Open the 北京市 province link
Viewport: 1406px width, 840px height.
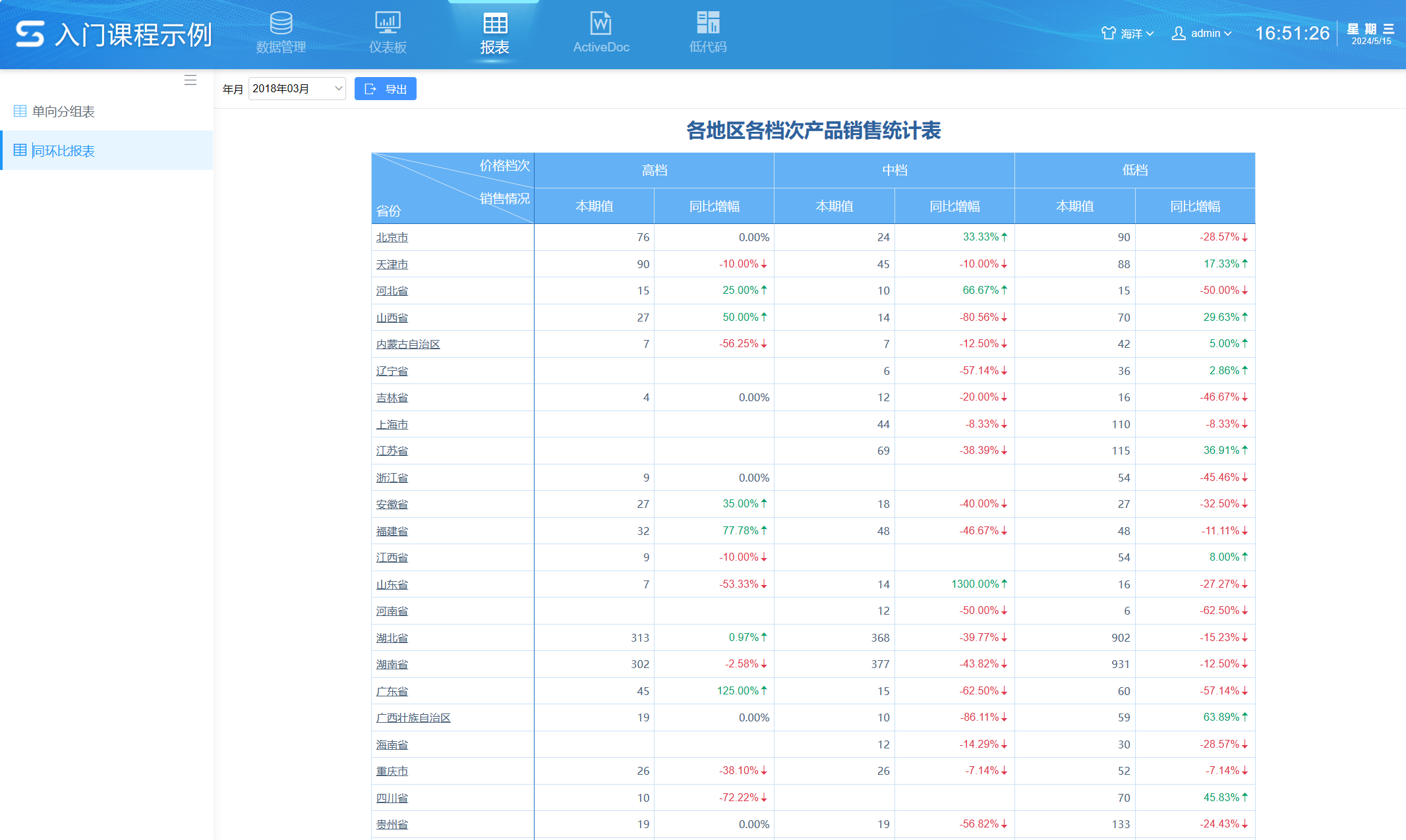[392, 237]
